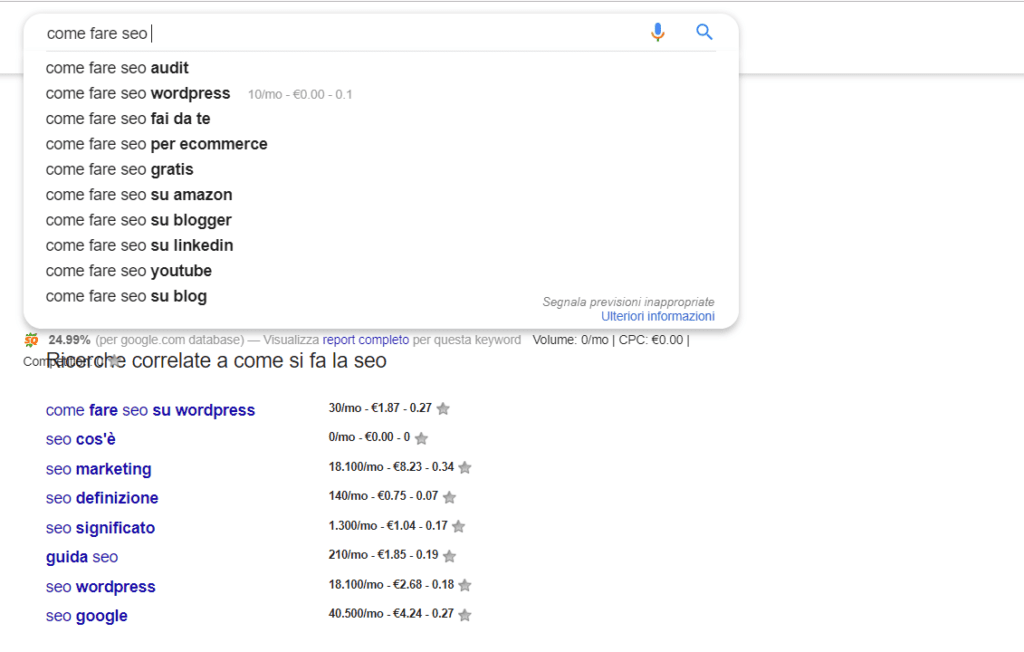Click 'Segnala previsioni inappropriate' link
1024x652 pixels.
coord(628,302)
